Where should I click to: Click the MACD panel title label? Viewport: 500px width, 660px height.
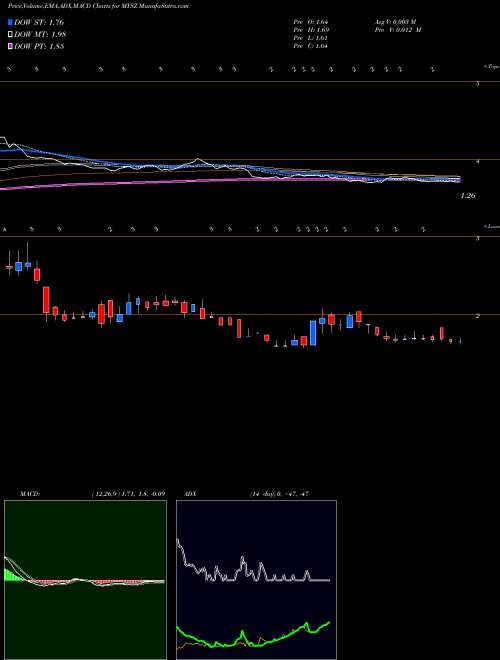pos(30,494)
